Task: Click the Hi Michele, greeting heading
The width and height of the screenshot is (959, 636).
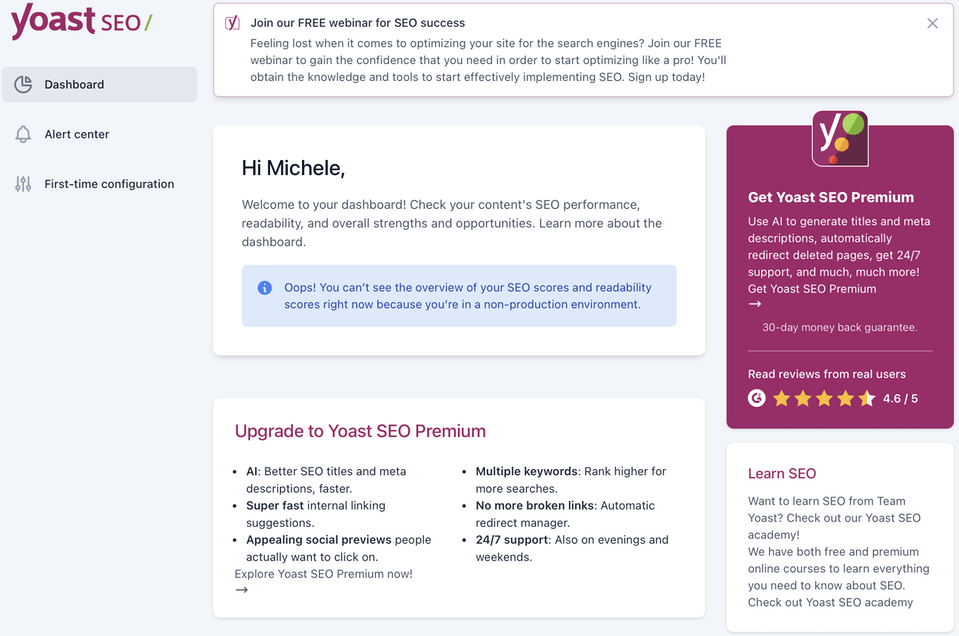Action: (x=294, y=168)
